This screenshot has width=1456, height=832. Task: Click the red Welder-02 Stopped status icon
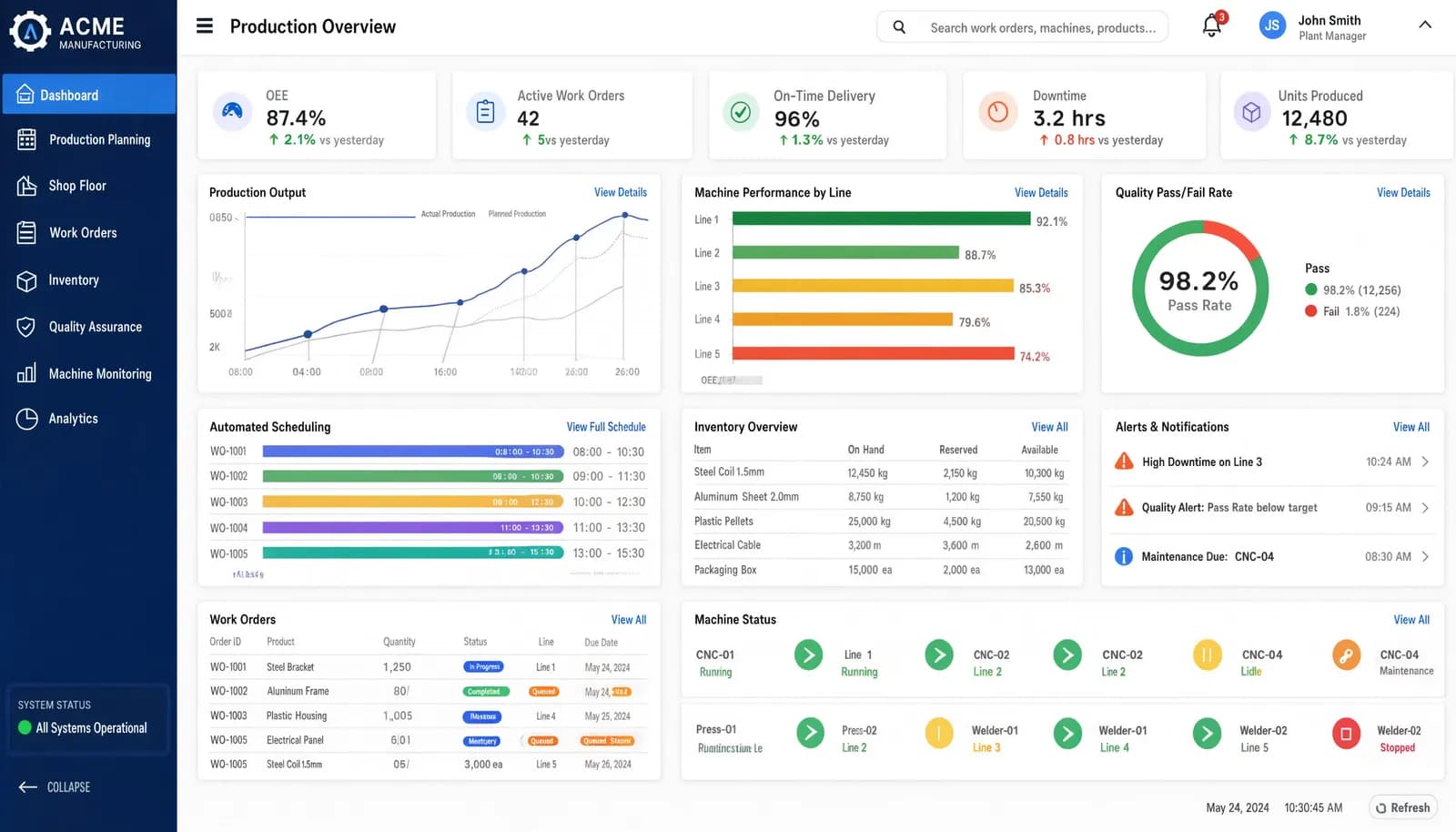point(1346,734)
